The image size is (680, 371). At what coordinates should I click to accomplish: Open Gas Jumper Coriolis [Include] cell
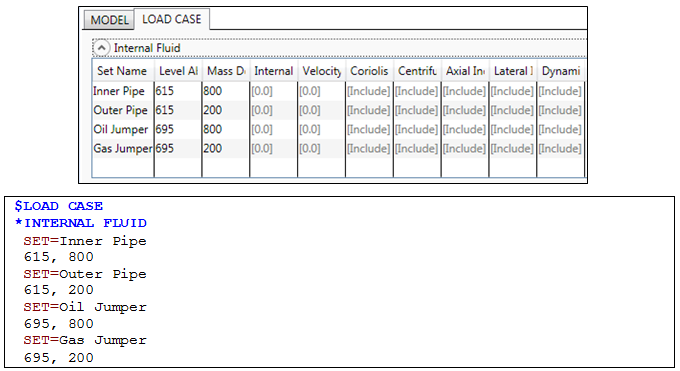tap(369, 148)
